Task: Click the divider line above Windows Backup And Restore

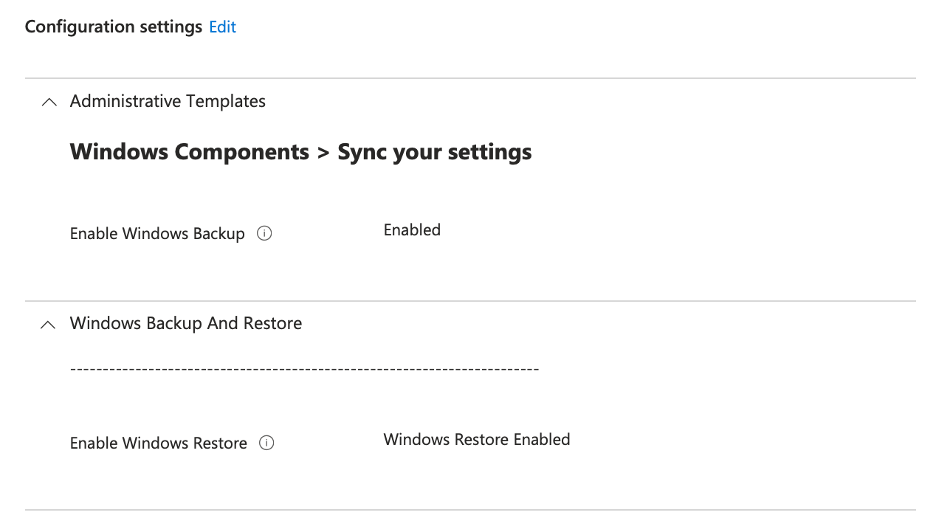Action: [x=470, y=301]
